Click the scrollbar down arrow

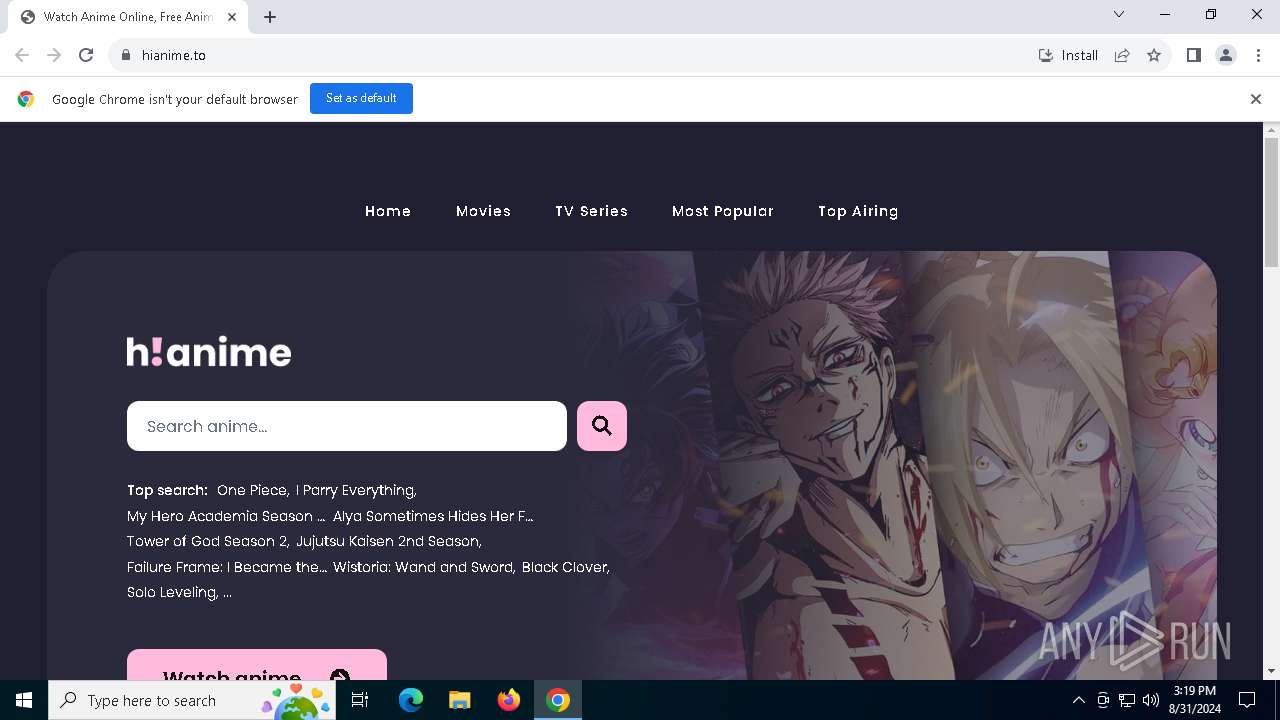(x=1272, y=671)
